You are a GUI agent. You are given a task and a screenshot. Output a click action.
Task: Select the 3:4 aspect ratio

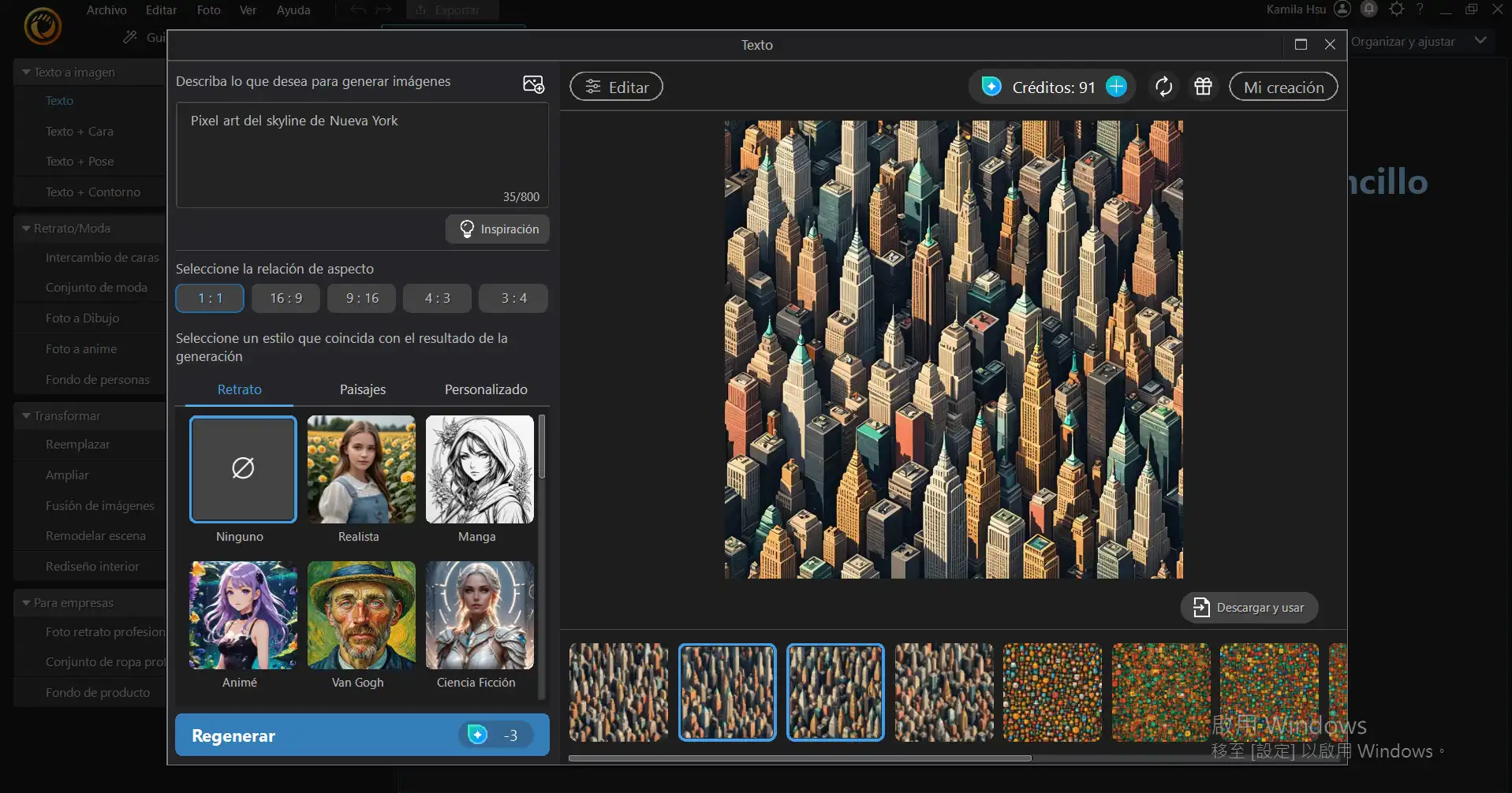pyautogui.click(x=513, y=299)
